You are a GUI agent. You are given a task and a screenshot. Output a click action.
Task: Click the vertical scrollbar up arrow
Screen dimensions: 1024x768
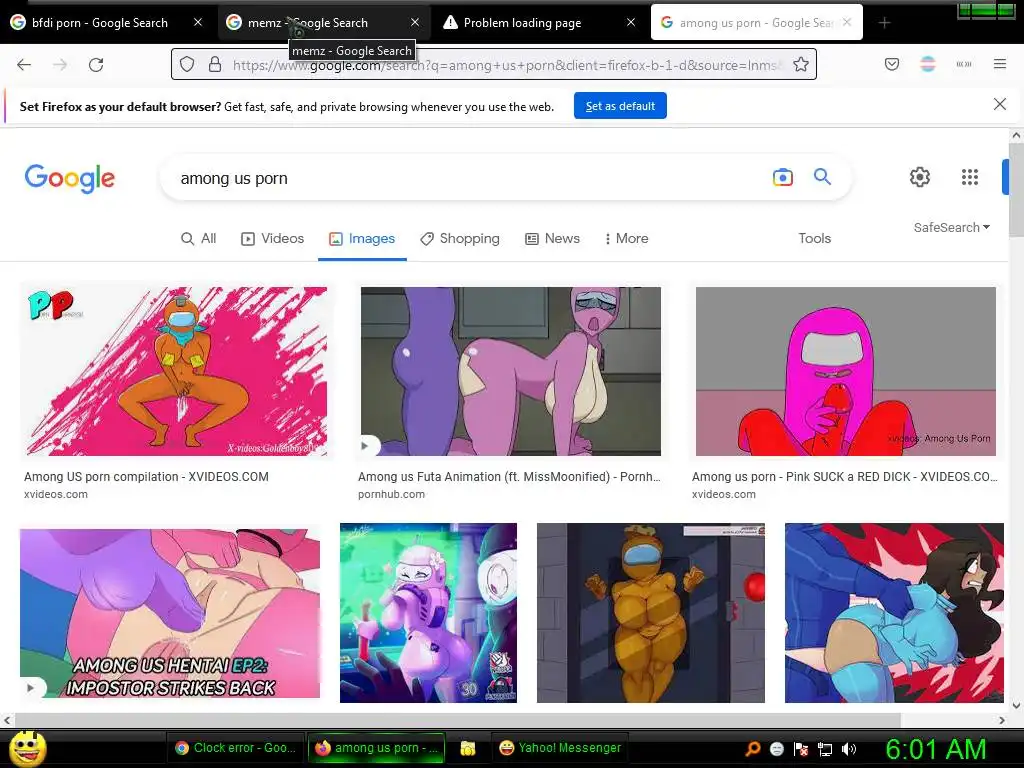pyautogui.click(x=1016, y=135)
